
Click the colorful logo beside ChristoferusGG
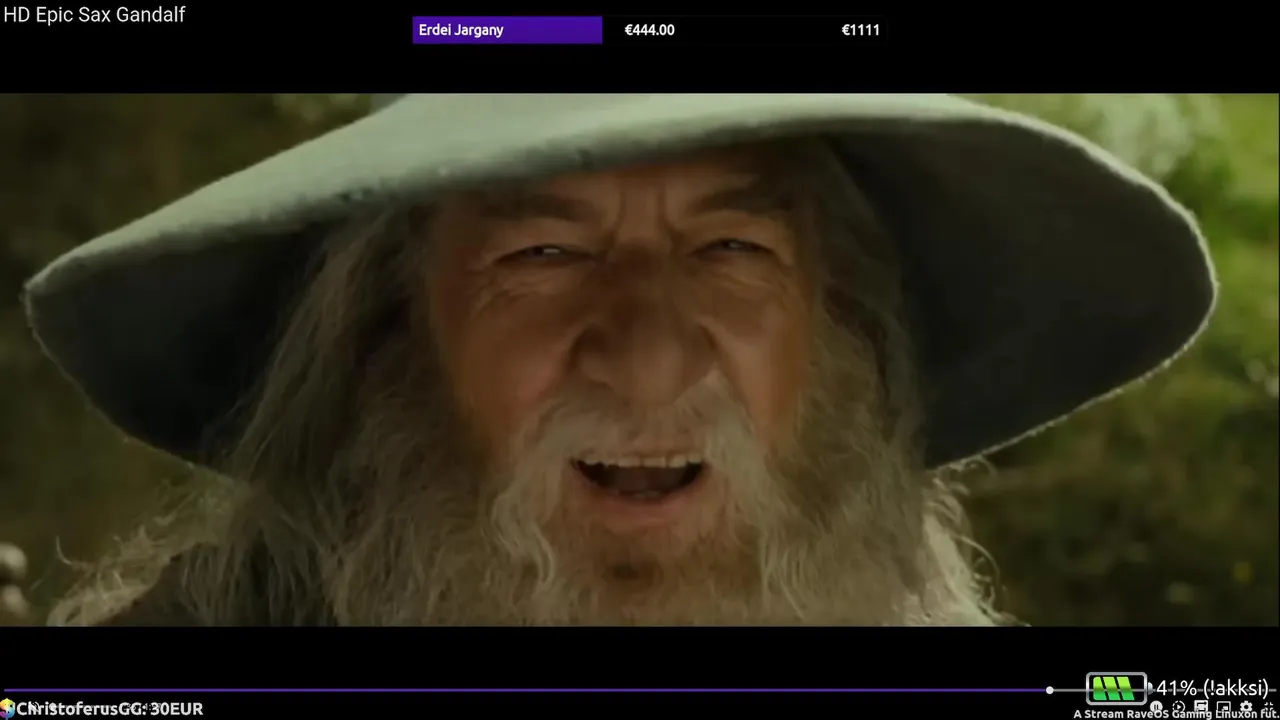point(7,708)
